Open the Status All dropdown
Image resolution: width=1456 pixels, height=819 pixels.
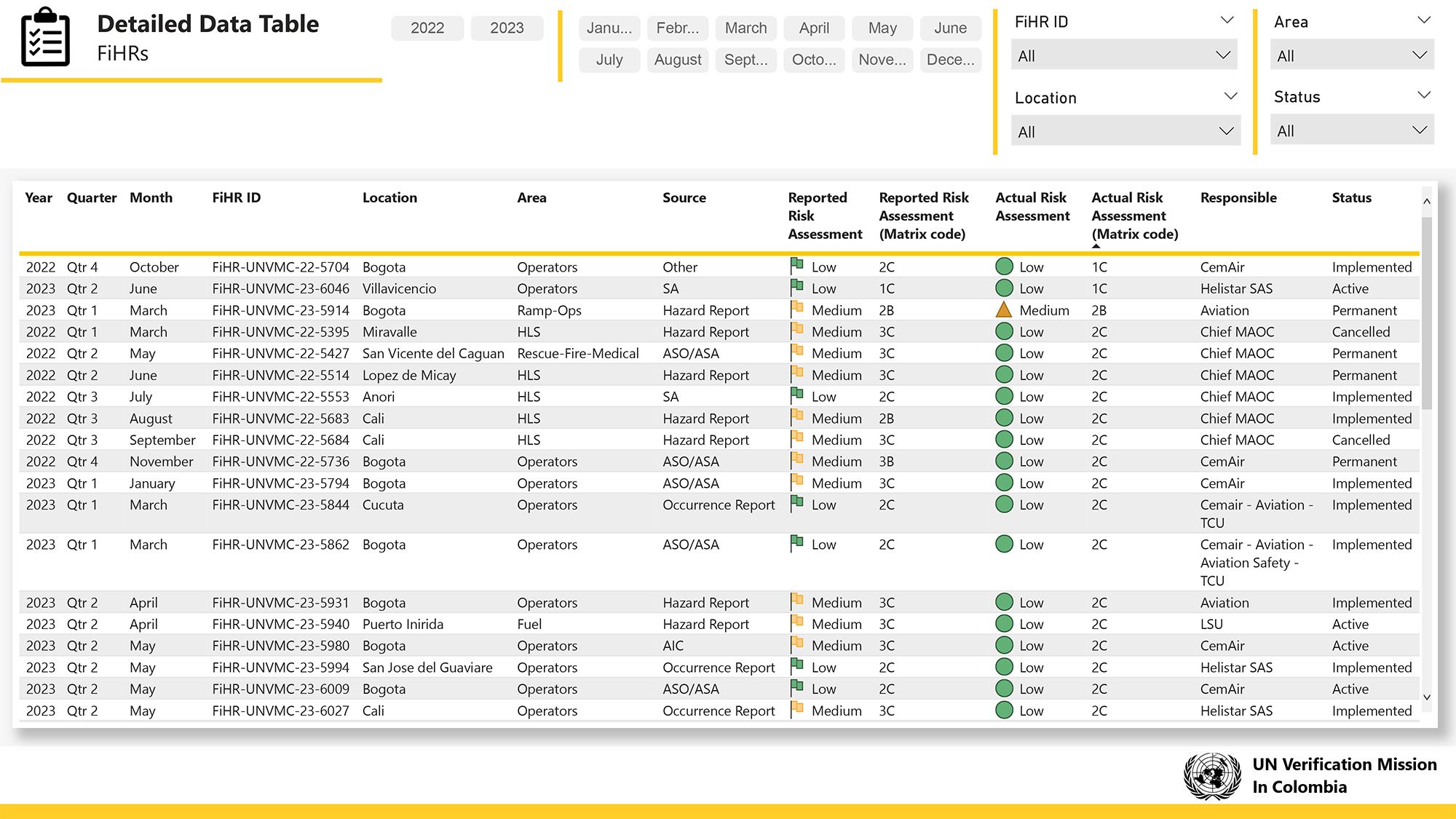tap(1352, 131)
